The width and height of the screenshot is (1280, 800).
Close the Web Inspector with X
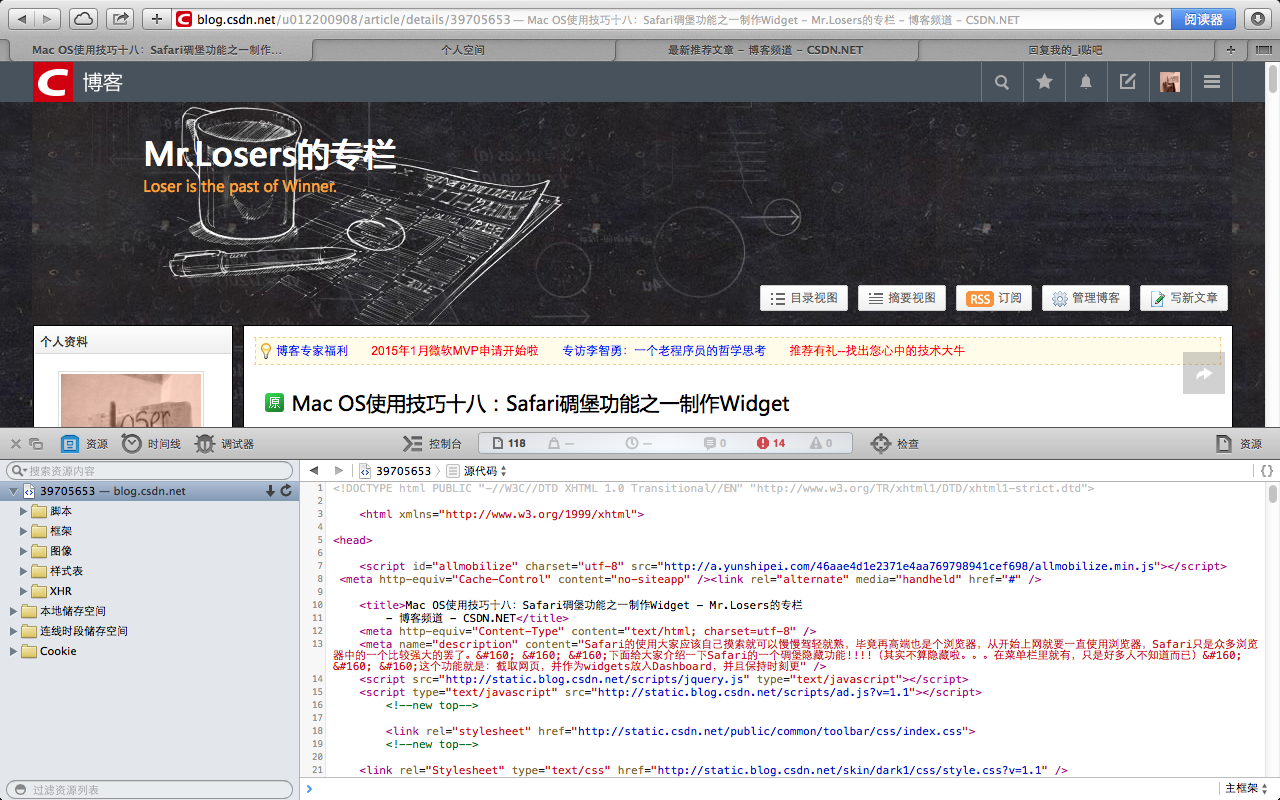(15, 443)
